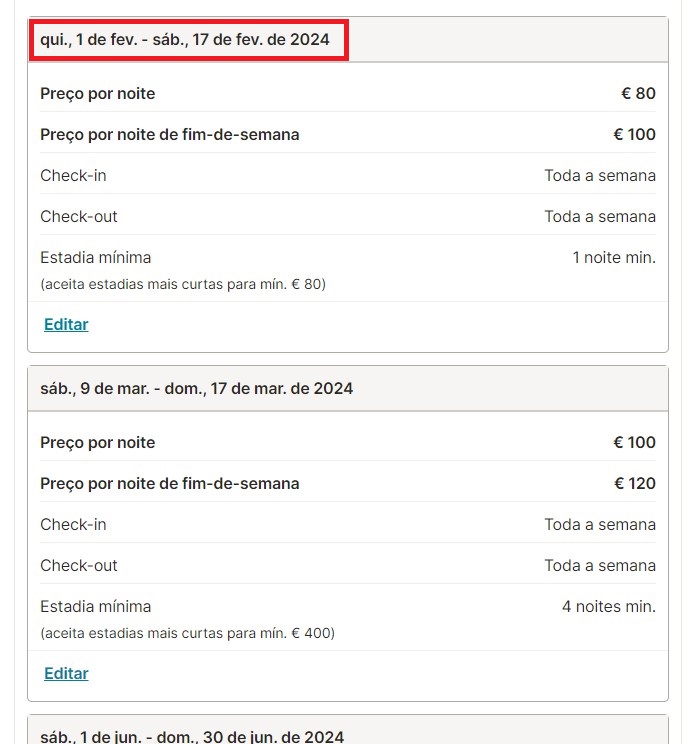
Task: Click Check-in Toda a semana in February
Action: [600, 176]
